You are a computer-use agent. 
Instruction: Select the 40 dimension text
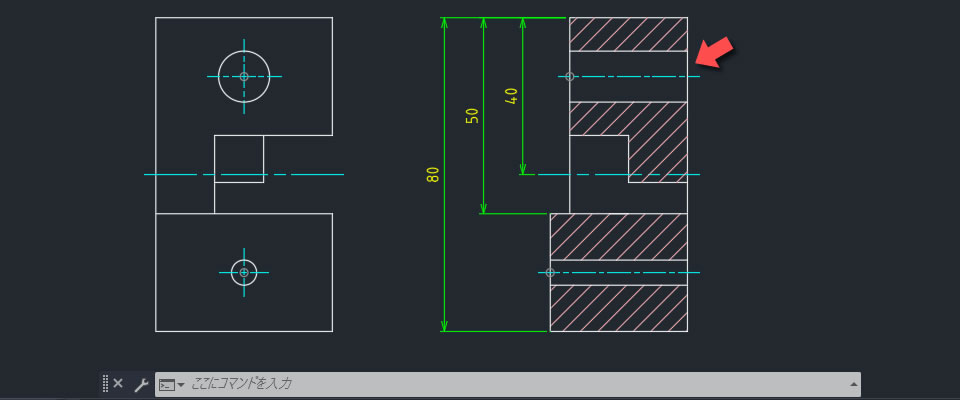511,96
